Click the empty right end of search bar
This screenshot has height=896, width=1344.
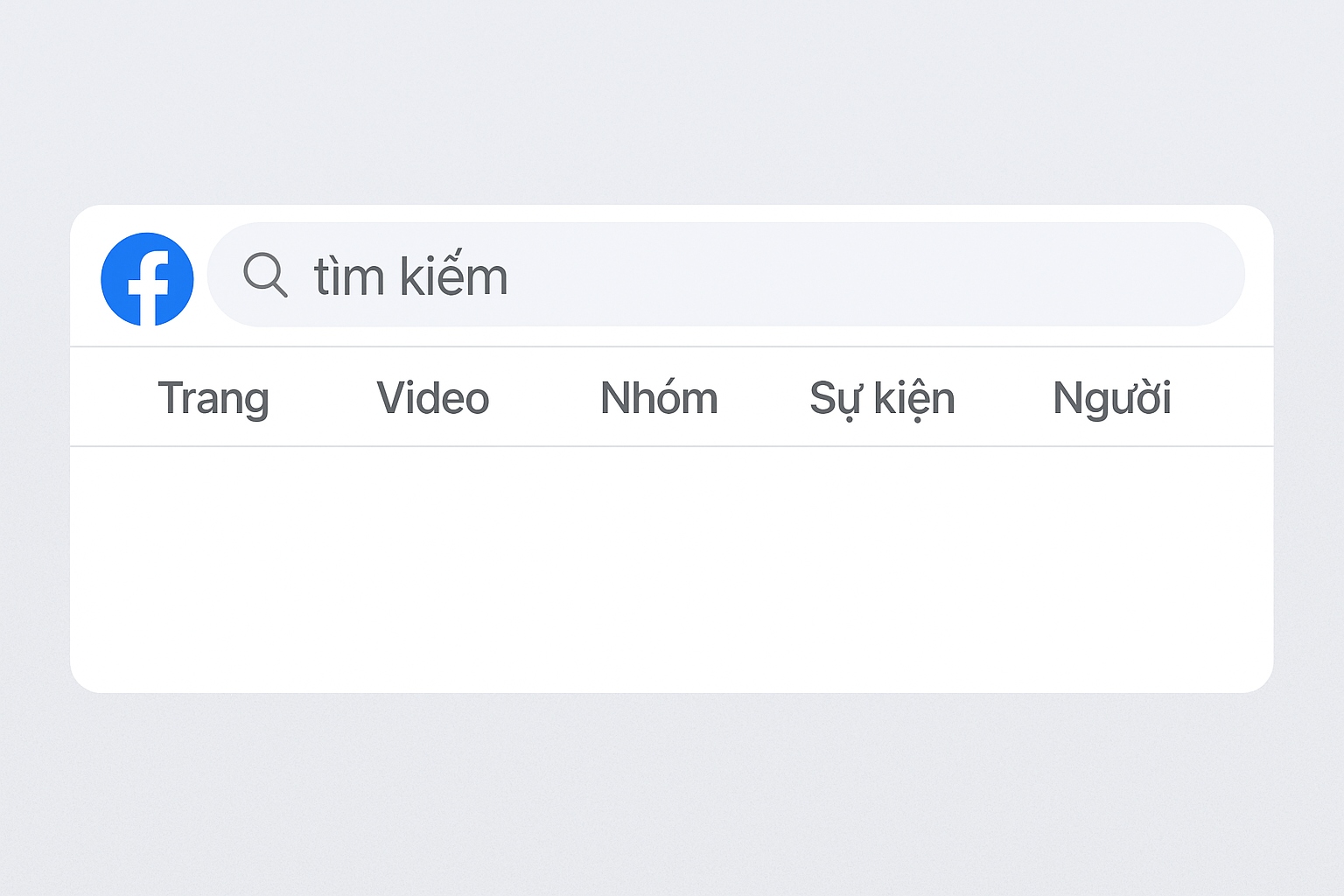(x=1137, y=275)
